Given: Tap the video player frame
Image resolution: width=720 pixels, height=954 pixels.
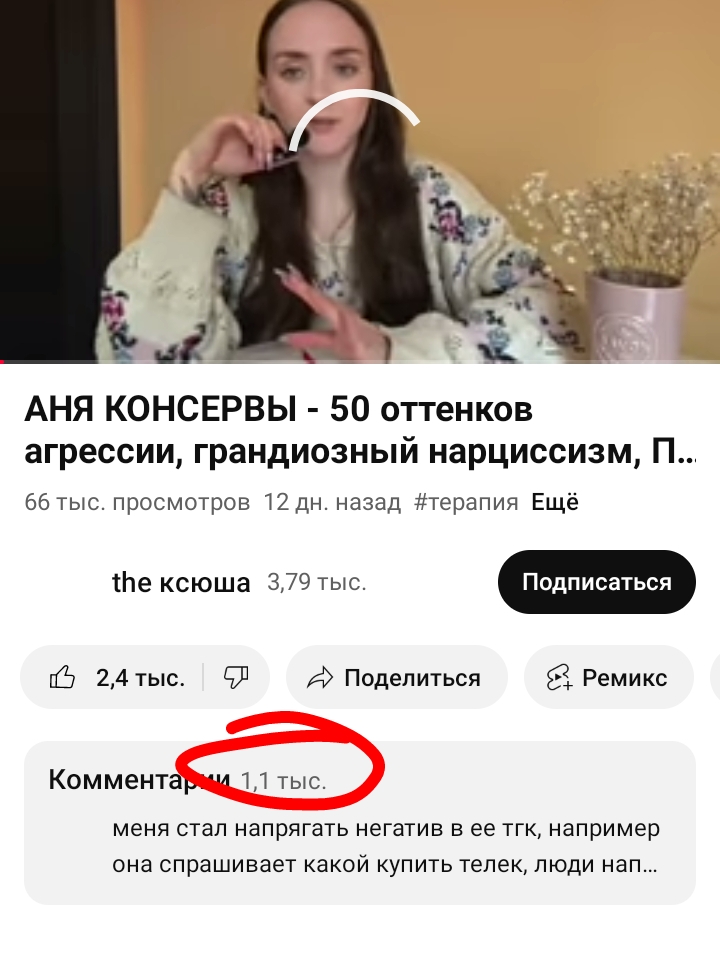Looking at the screenshot, I should [x=360, y=181].
